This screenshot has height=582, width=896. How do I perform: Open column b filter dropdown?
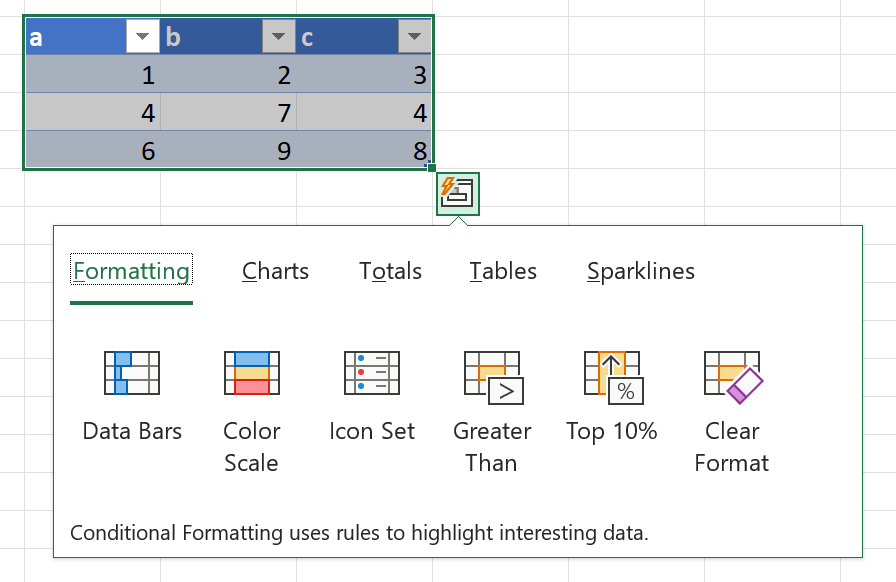pyautogui.click(x=278, y=38)
